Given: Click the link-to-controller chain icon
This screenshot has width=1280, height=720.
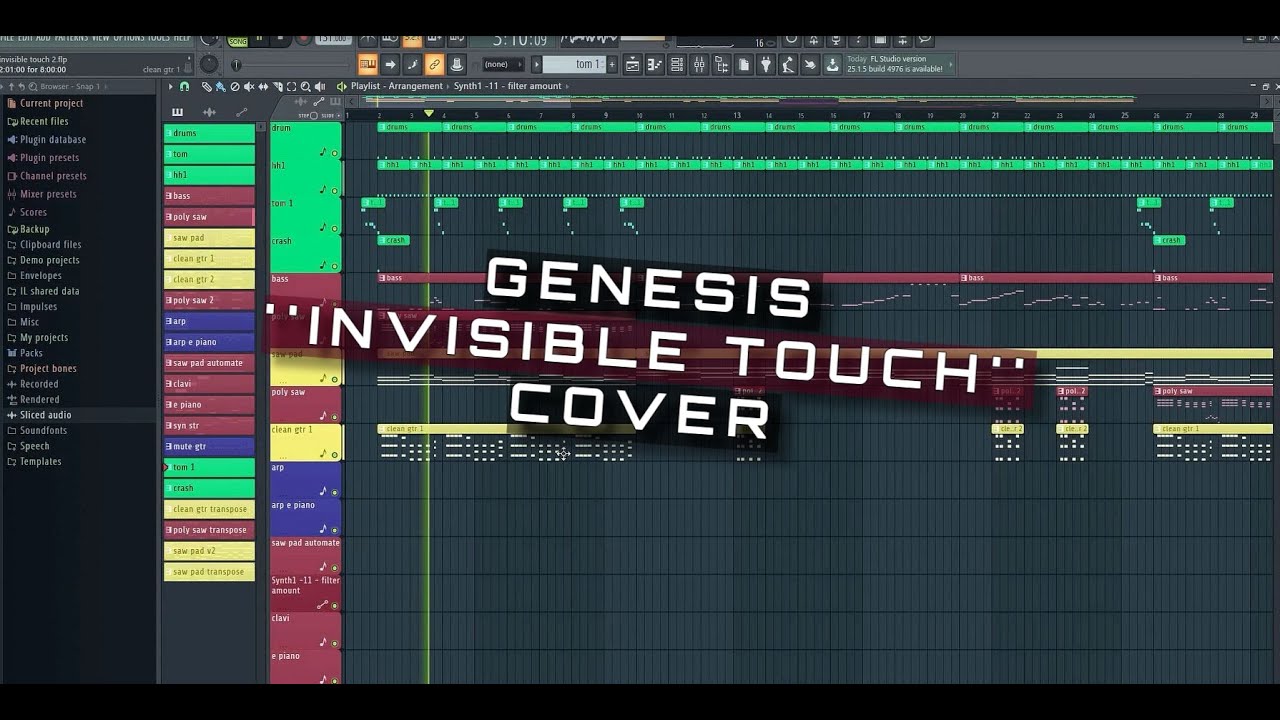Looking at the screenshot, I should tap(434, 64).
